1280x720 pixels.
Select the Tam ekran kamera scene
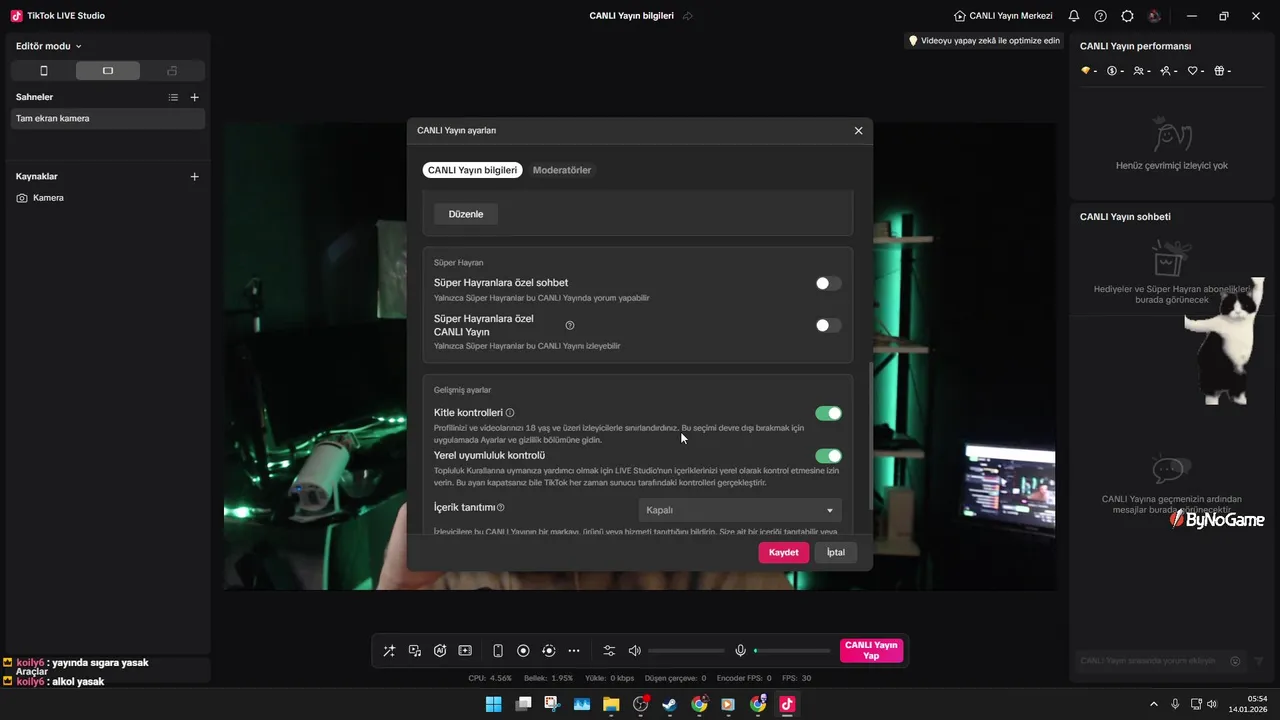coord(108,118)
